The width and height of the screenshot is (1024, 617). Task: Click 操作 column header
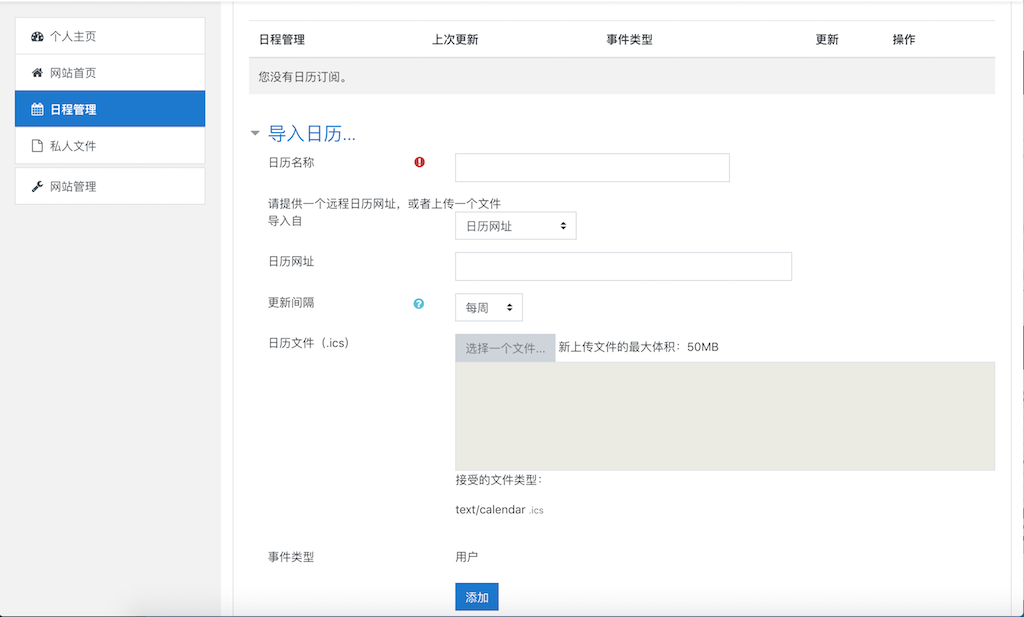pos(904,39)
